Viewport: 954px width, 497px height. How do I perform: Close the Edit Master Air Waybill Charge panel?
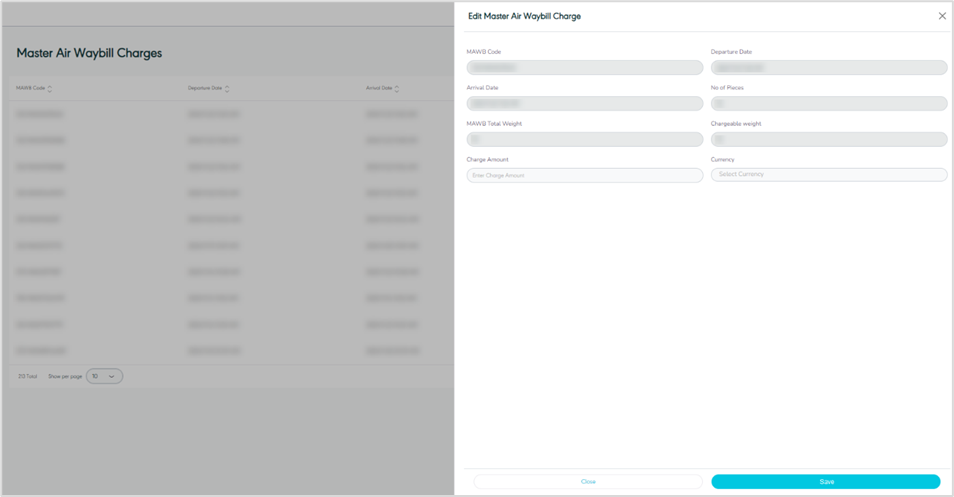tap(941, 16)
